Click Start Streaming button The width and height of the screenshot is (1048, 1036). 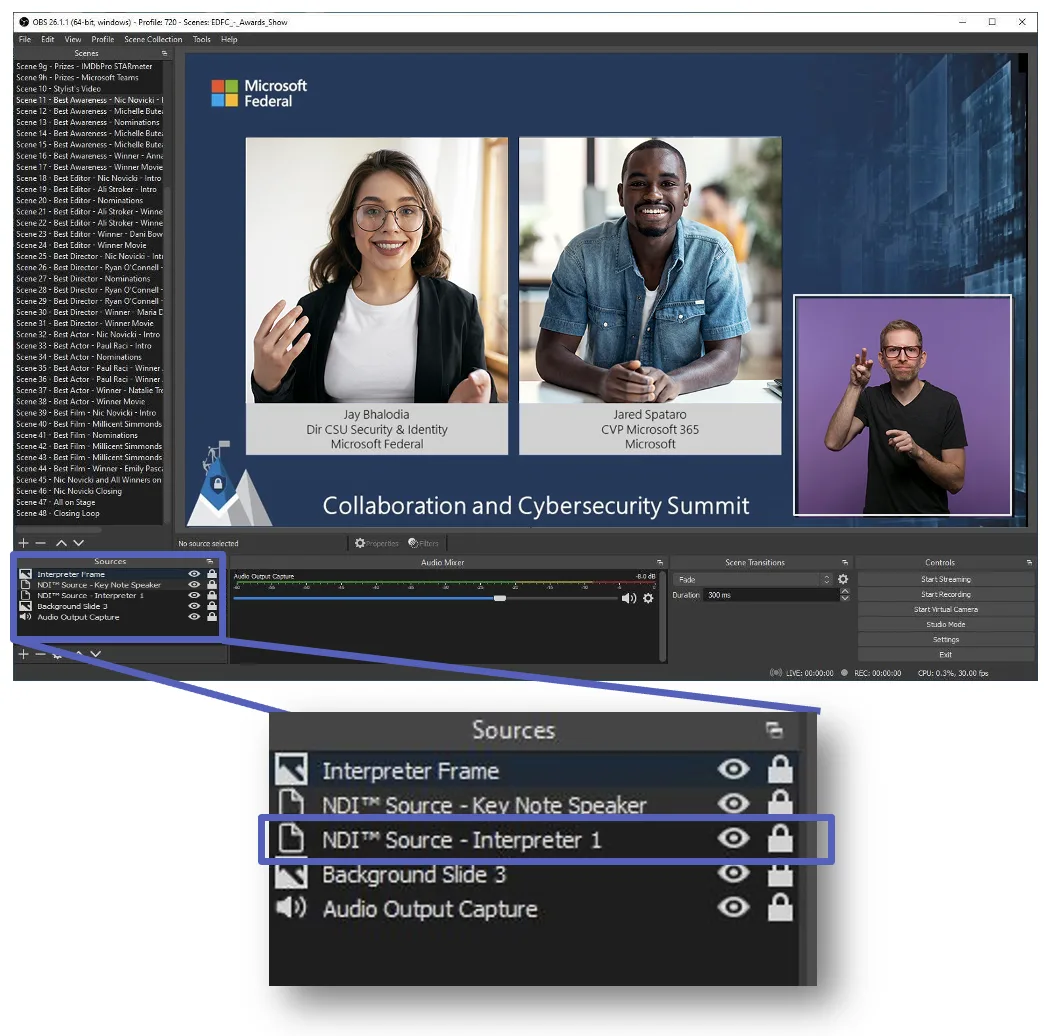tap(946, 579)
